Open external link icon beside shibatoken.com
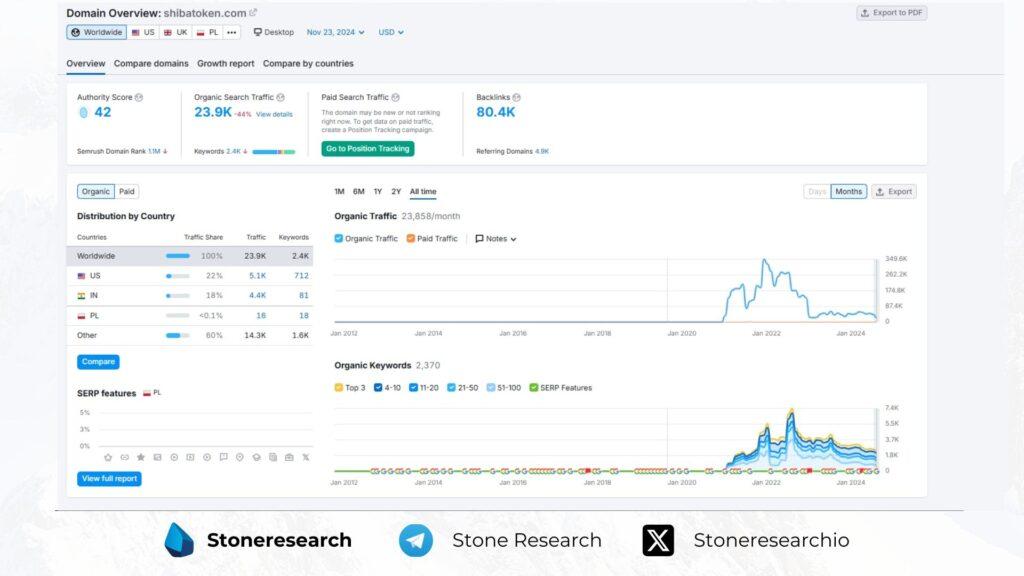This screenshot has width=1024, height=576. [x=253, y=13]
